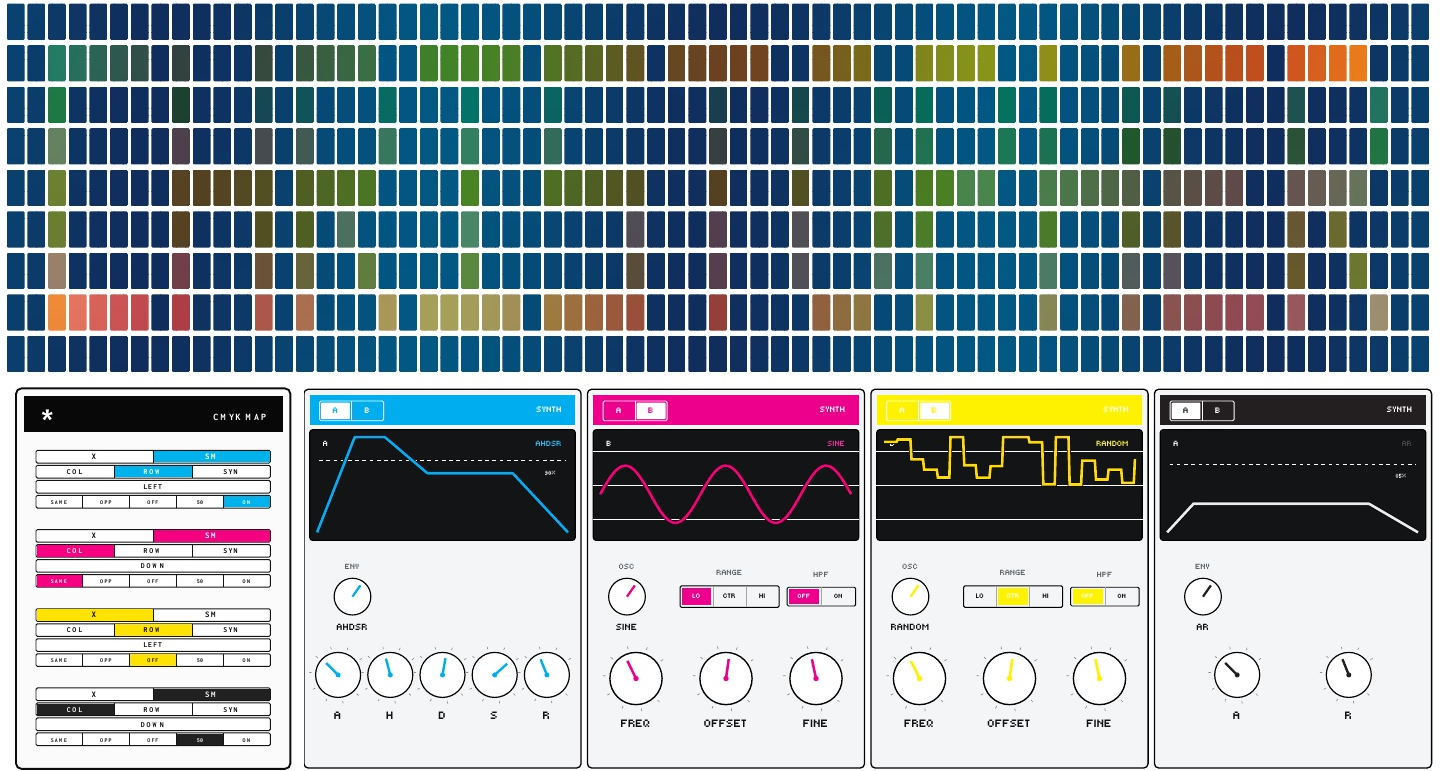Click the magenta FREQ knob
Screen dimensions: 1442x771
pyautogui.click(x=635, y=679)
